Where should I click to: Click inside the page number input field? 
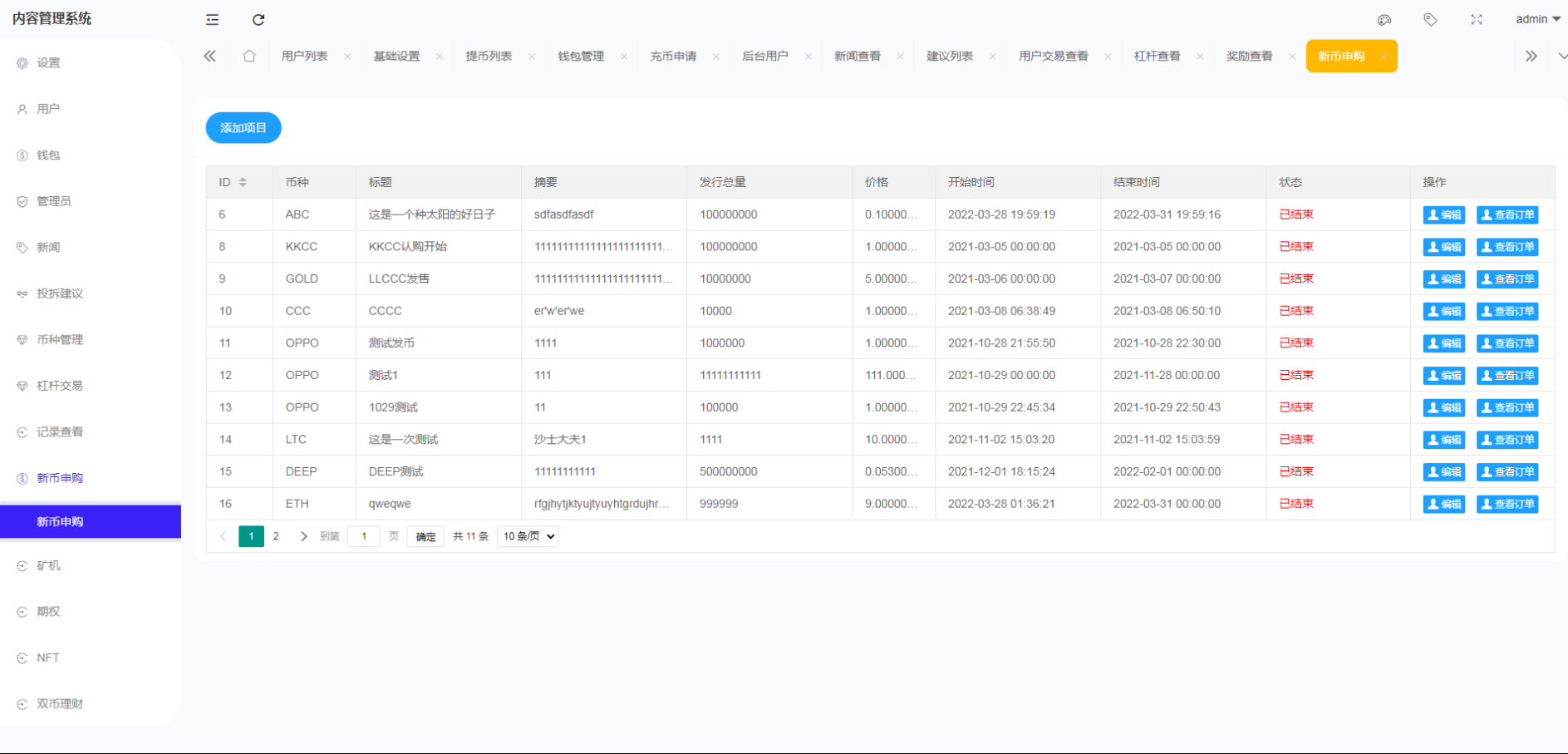(x=363, y=536)
